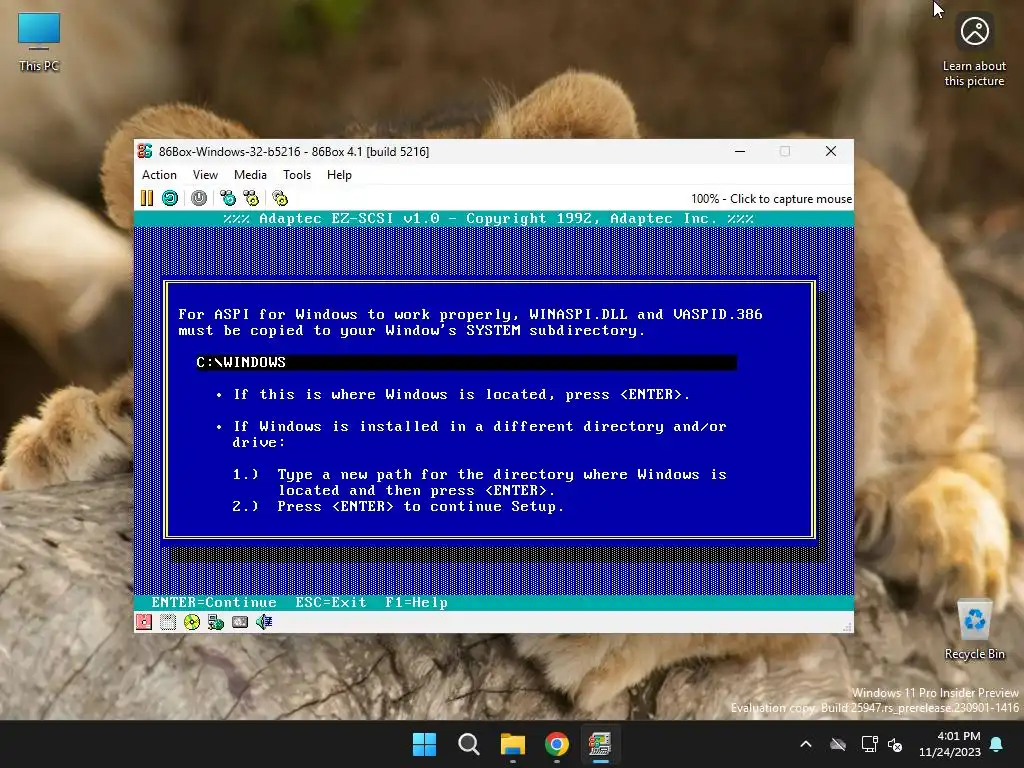
Task: Open taskbar Search
Action: click(x=468, y=744)
